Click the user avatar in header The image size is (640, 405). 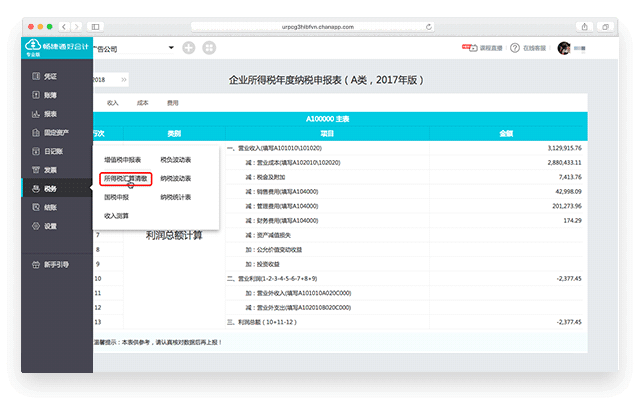[563, 47]
